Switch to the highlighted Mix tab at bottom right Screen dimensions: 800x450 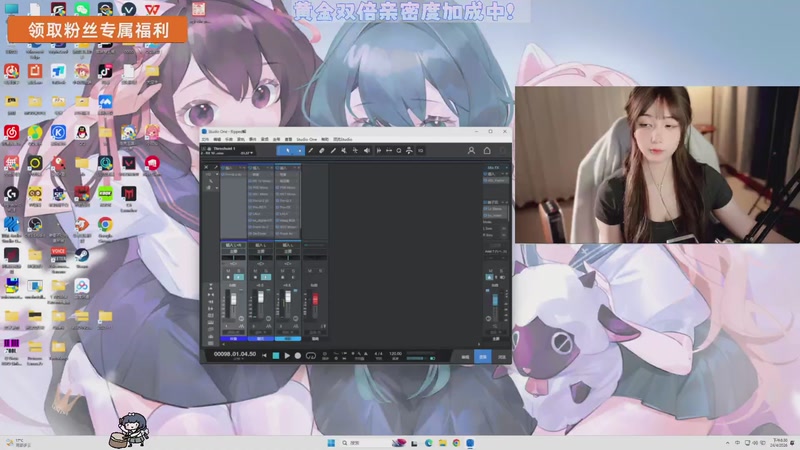coord(483,357)
